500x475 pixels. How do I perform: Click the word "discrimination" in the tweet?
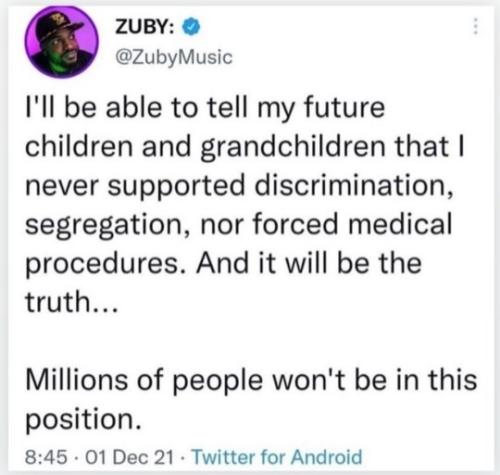click(x=354, y=186)
